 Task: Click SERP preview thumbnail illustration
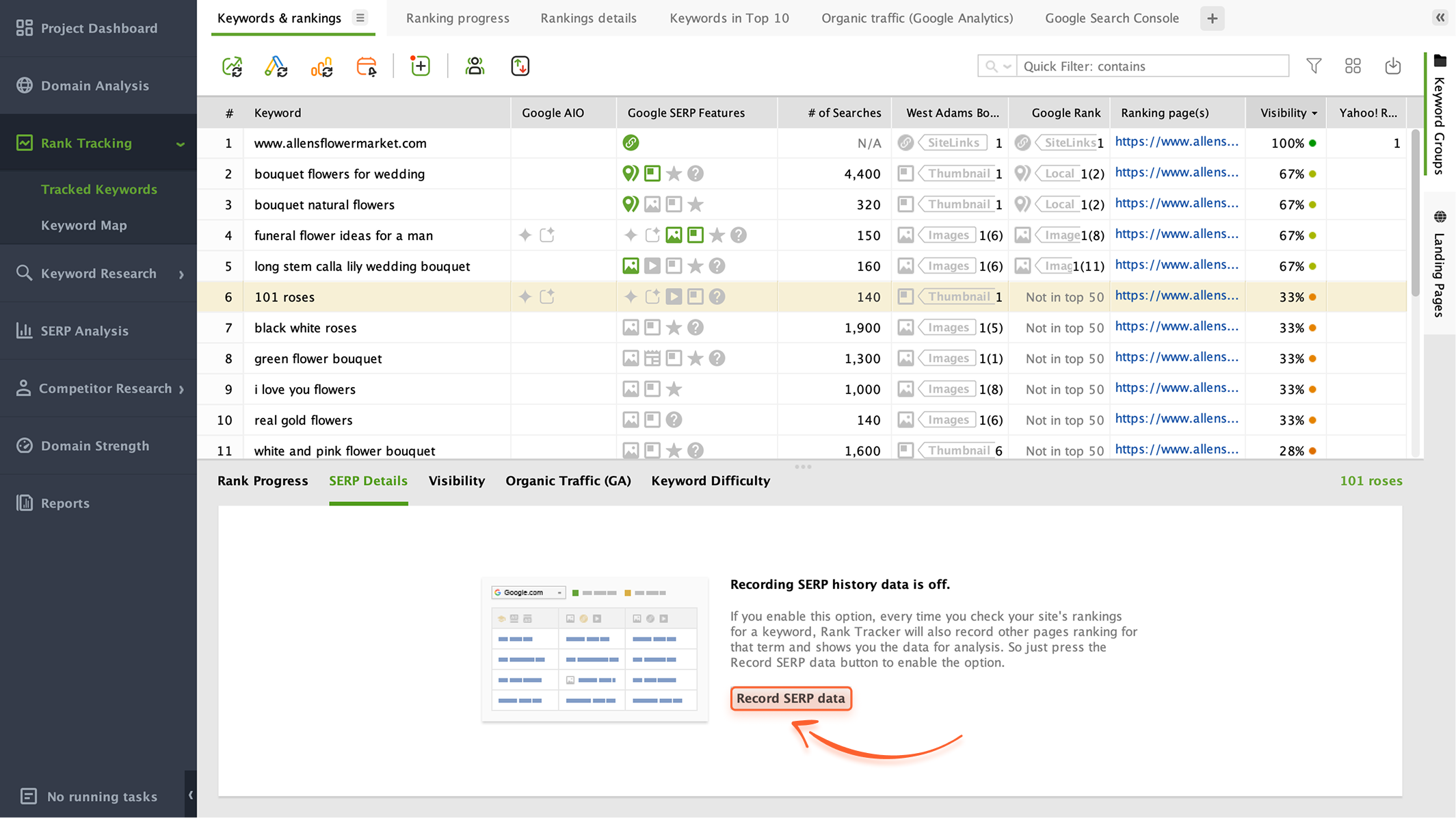pos(595,649)
